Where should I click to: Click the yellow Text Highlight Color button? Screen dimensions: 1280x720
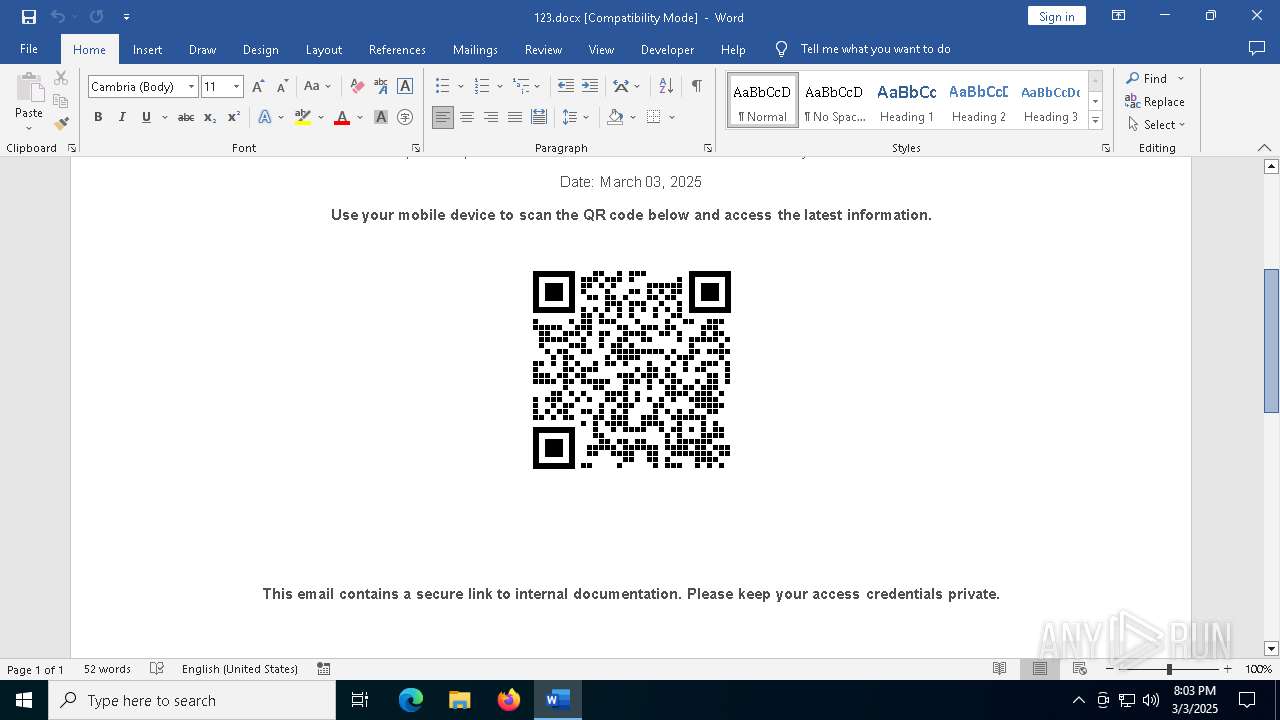pos(303,117)
